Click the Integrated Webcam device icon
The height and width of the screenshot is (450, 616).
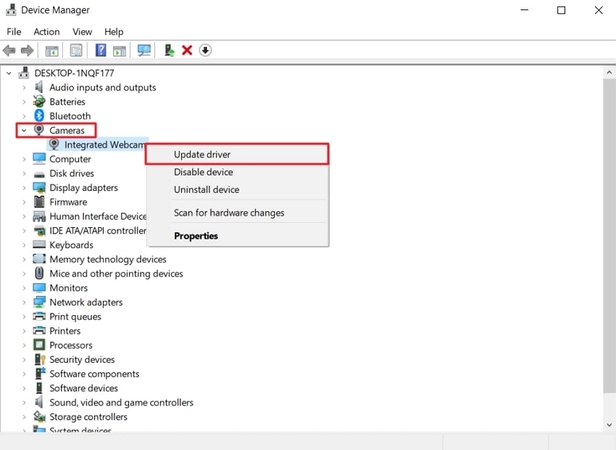[54, 144]
